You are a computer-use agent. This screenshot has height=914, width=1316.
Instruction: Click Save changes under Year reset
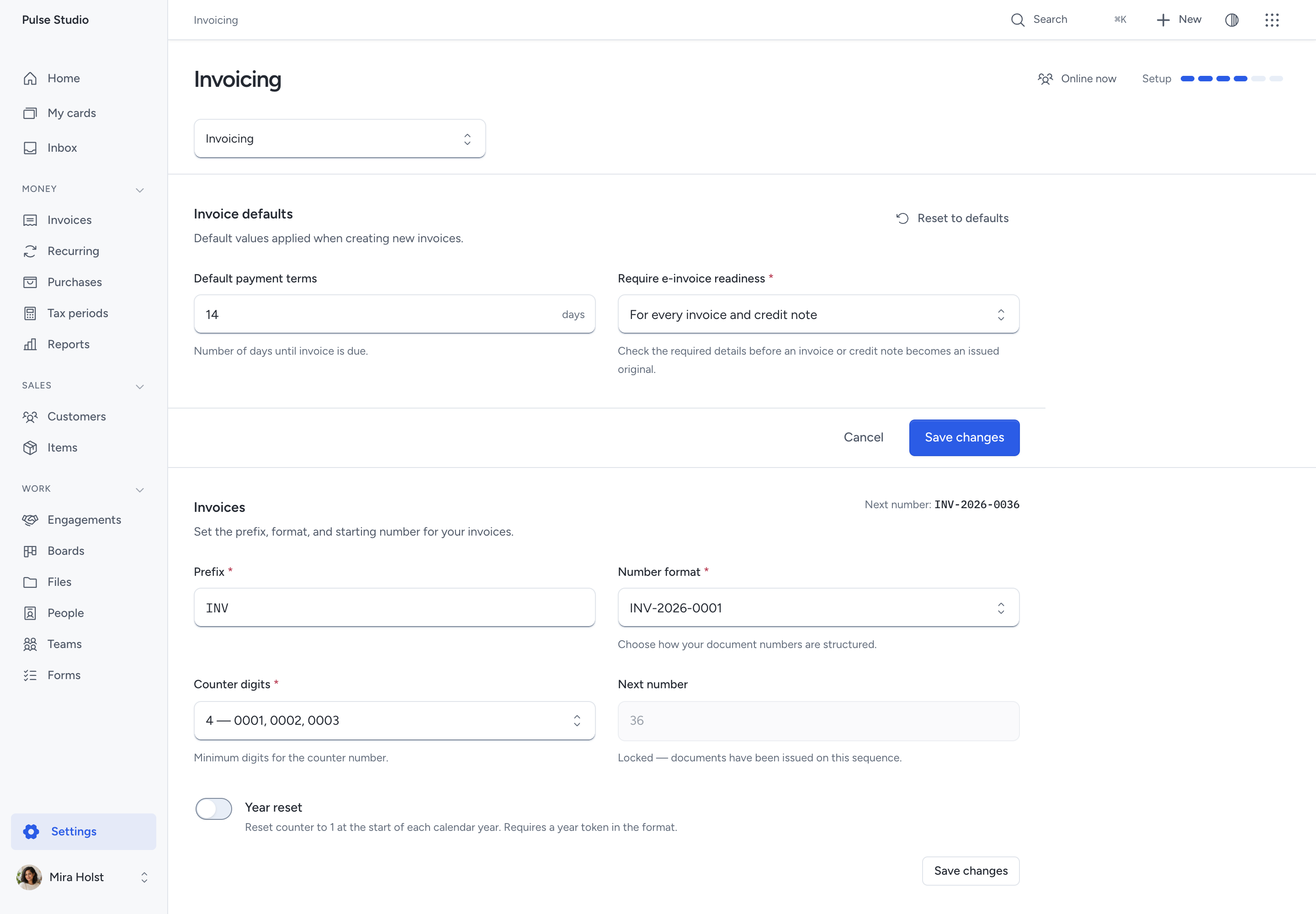pyautogui.click(x=971, y=871)
